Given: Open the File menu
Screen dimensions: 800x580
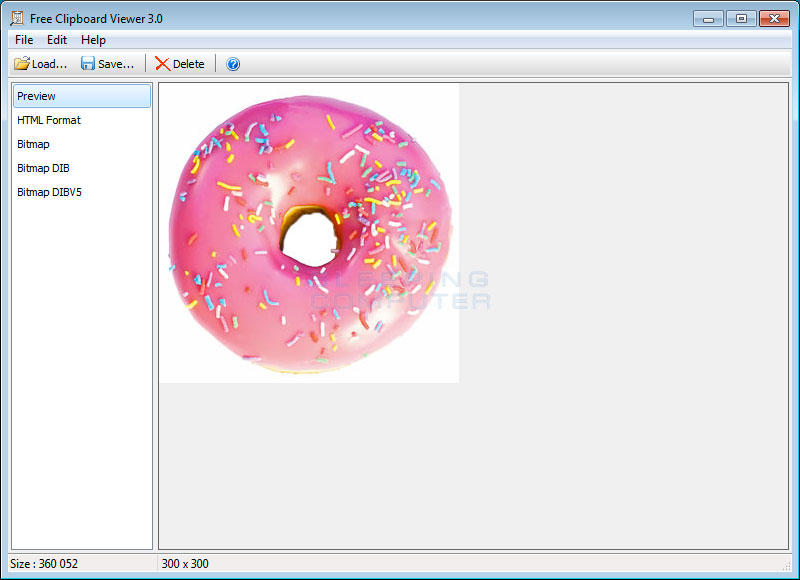Looking at the screenshot, I should (24, 40).
